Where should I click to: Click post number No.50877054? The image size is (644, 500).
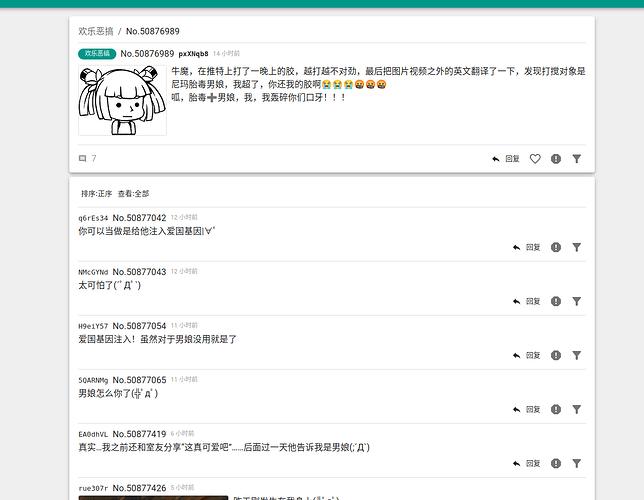coord(139,326)
